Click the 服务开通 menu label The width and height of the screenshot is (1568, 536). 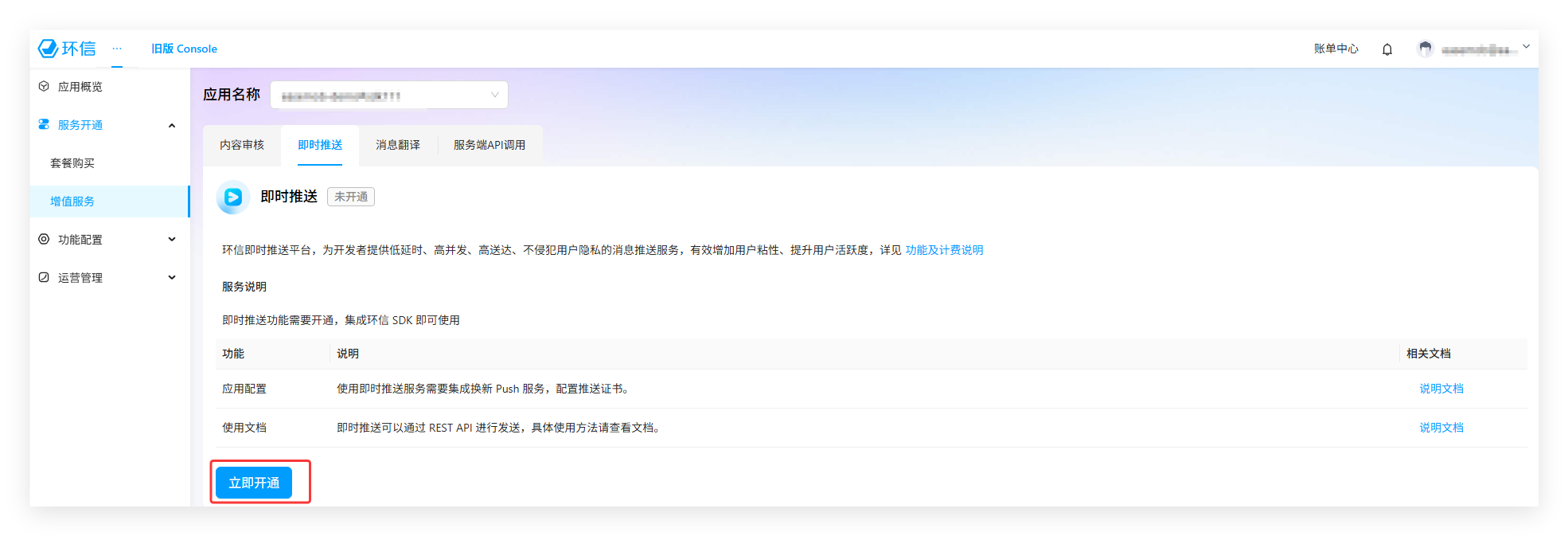tap(80, 125)
